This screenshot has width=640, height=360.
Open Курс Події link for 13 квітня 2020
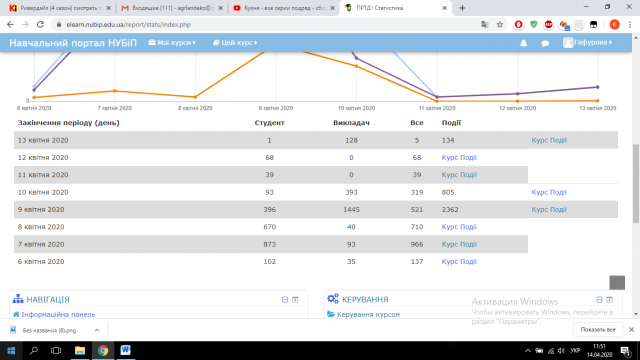point(549,140)
